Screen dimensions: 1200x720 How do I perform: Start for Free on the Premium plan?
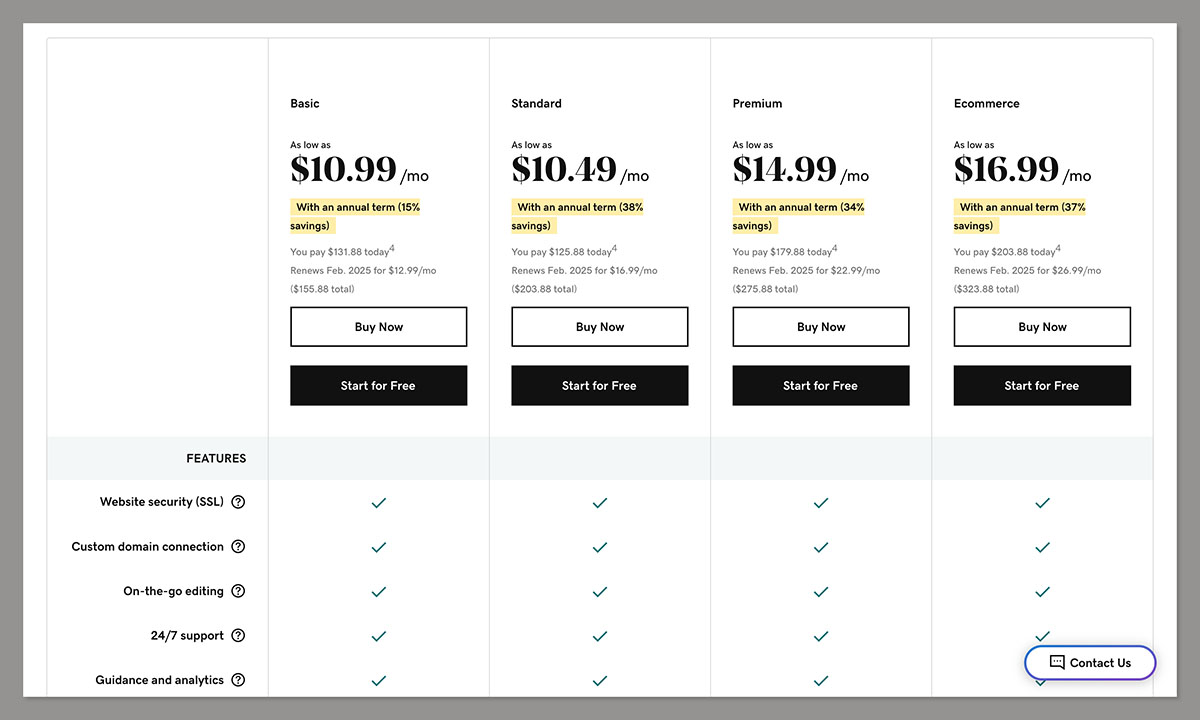[820, 385]
